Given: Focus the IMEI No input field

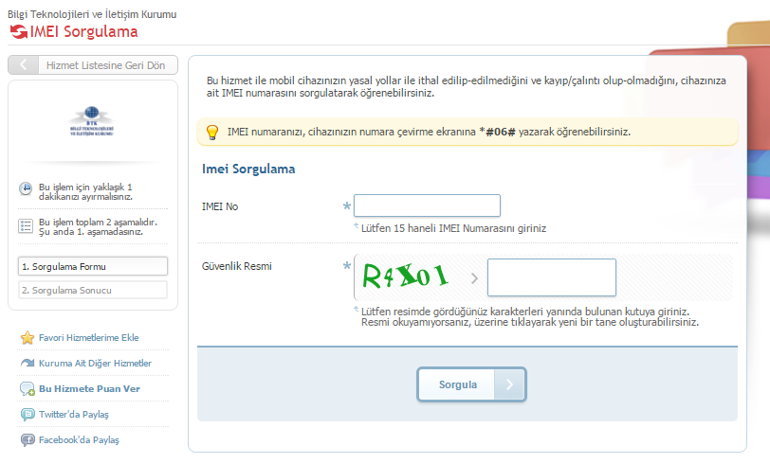Looking at the screenshot, I should [427, 206].
